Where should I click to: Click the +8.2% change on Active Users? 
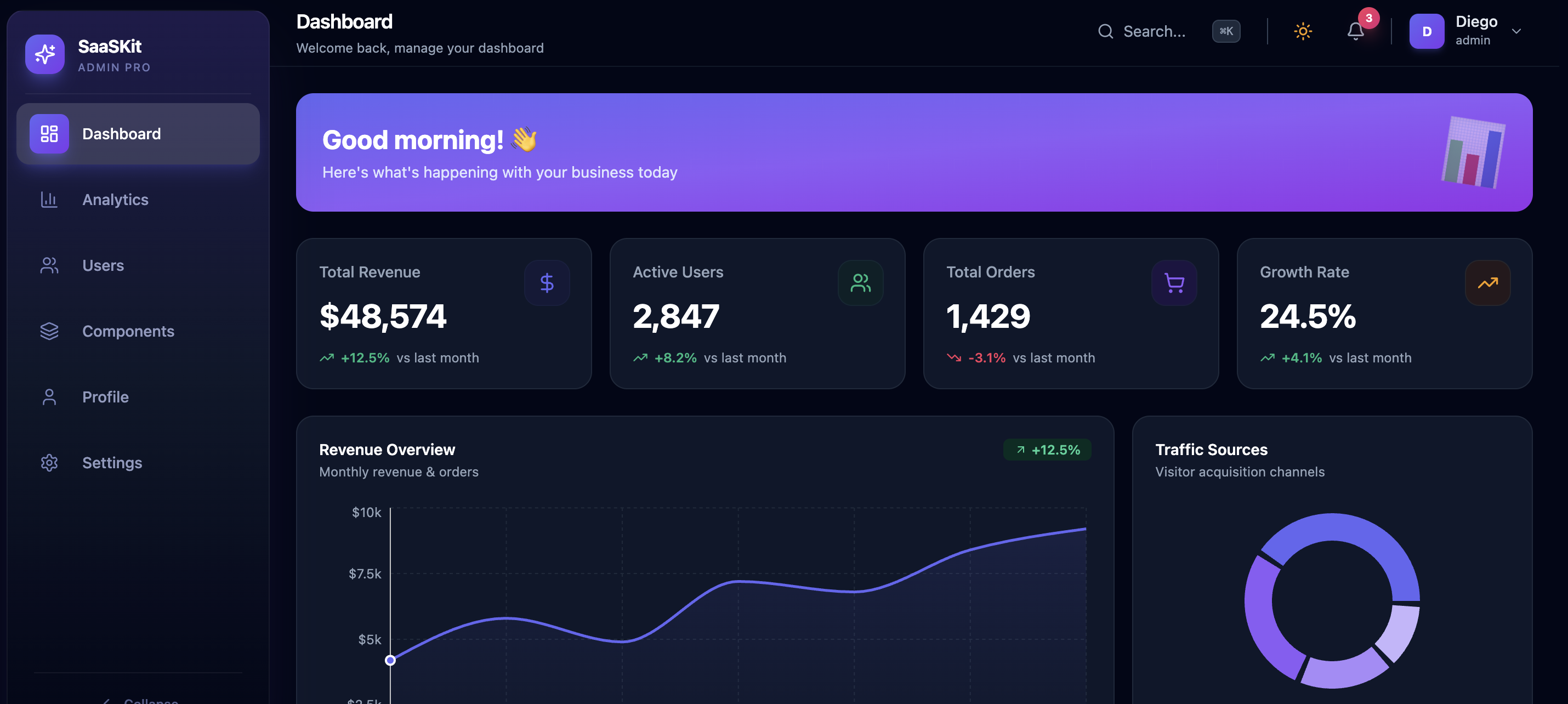[675, 358]
